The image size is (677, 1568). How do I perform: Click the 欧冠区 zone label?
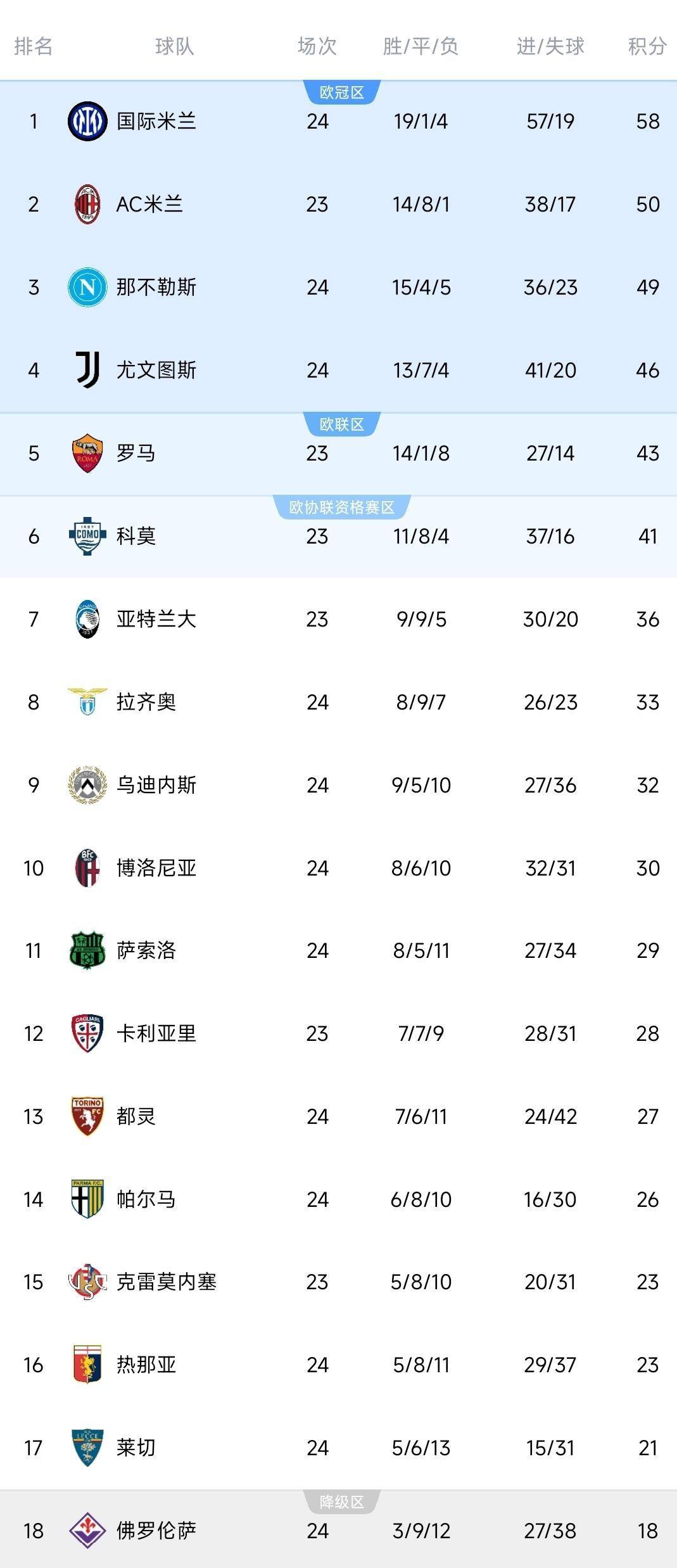point(342,91)
